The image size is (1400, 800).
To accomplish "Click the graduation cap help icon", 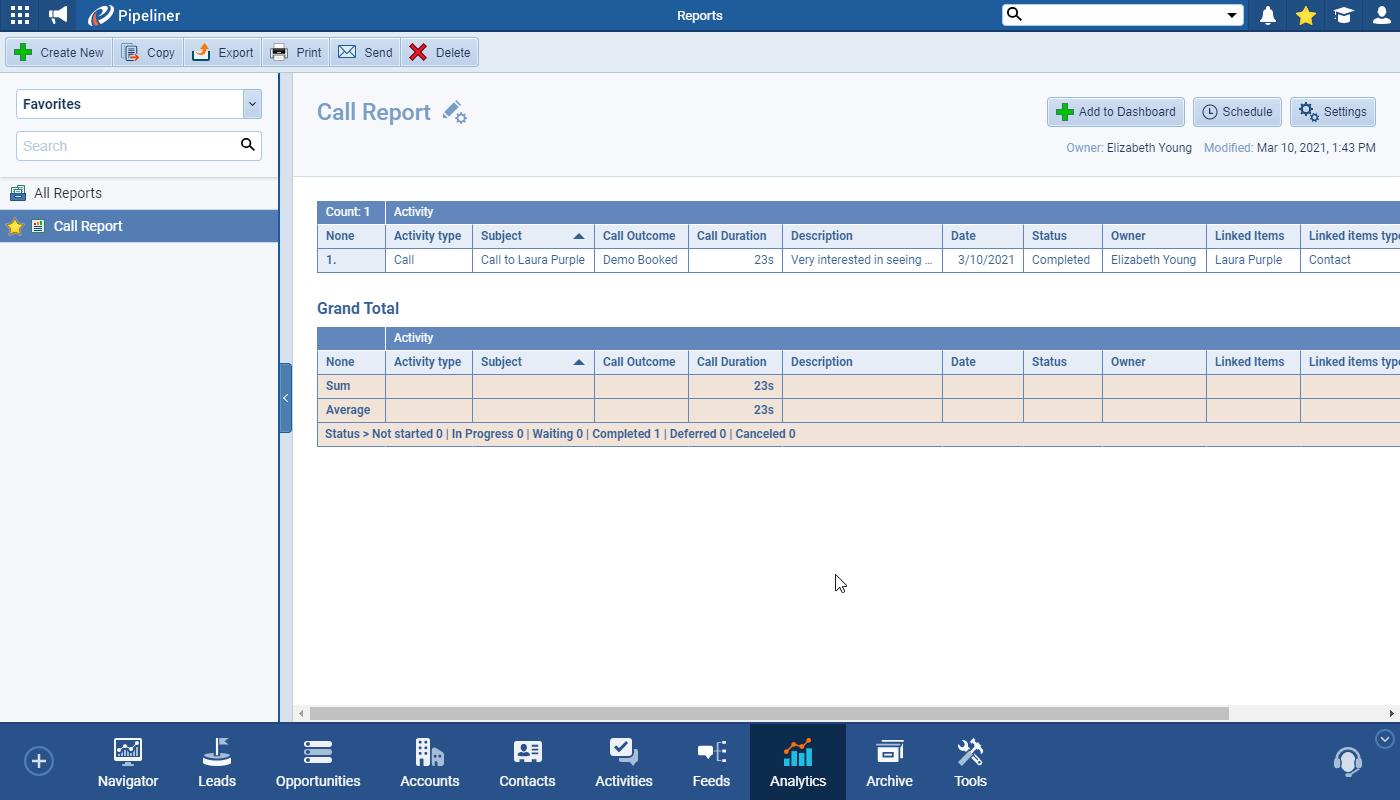I will [1343, 15].
